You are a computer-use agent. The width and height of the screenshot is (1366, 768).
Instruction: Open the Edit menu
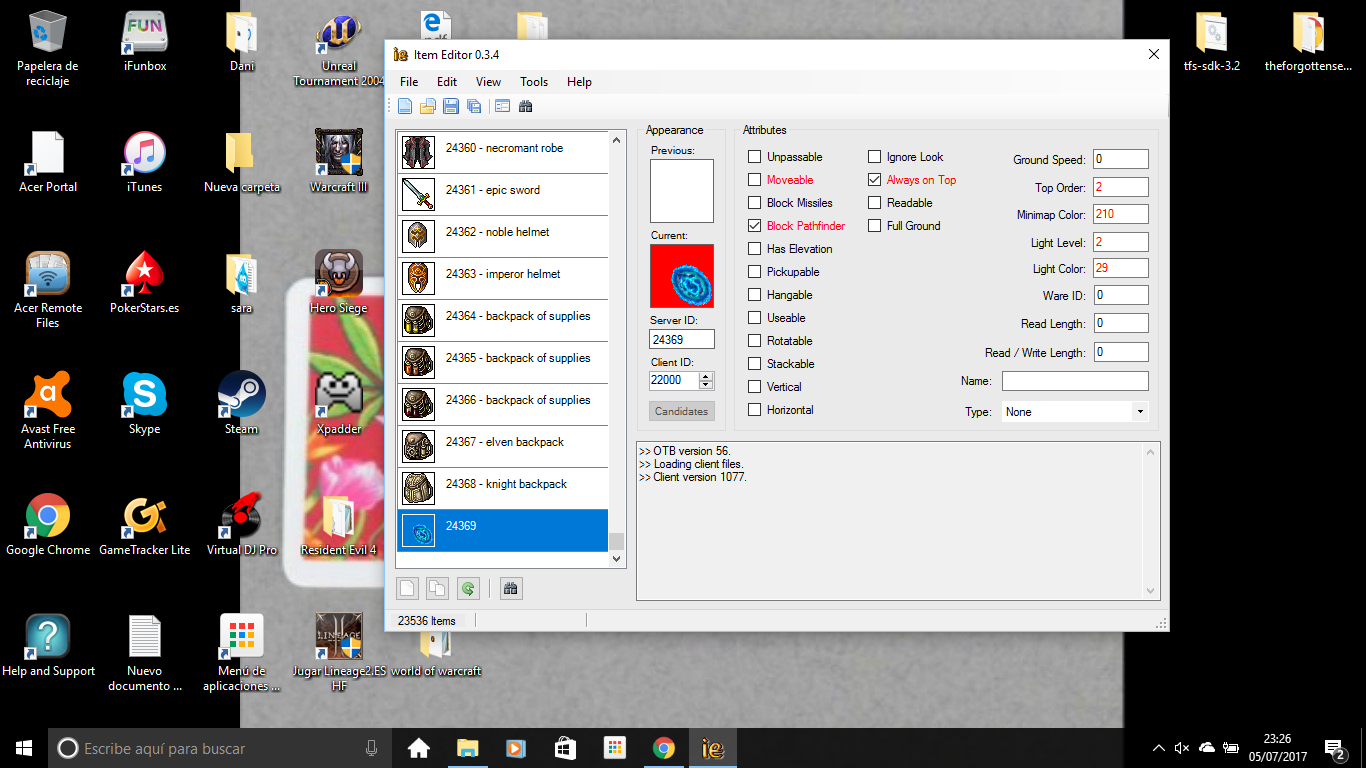pyautogui.click(x=447, y=82)
